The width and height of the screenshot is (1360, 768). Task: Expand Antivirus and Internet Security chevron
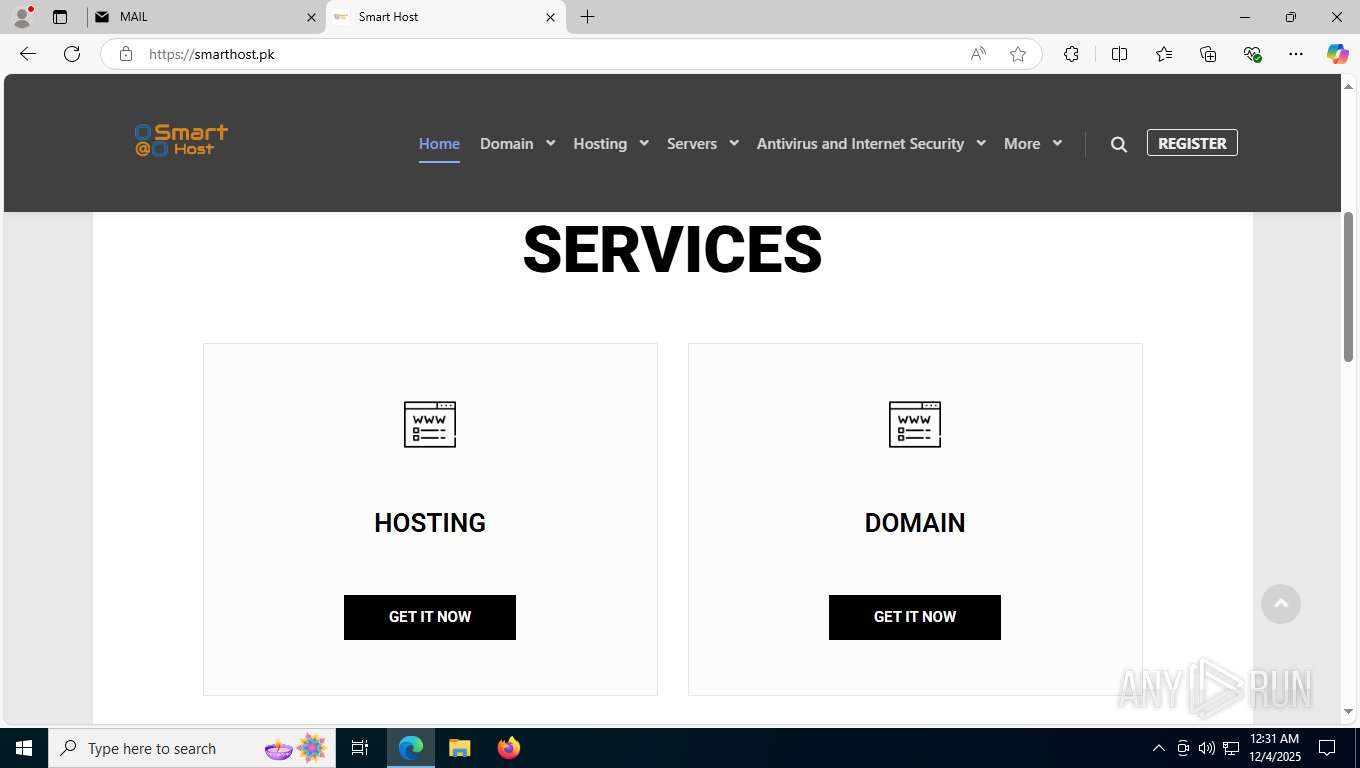(x=981, y=143)
